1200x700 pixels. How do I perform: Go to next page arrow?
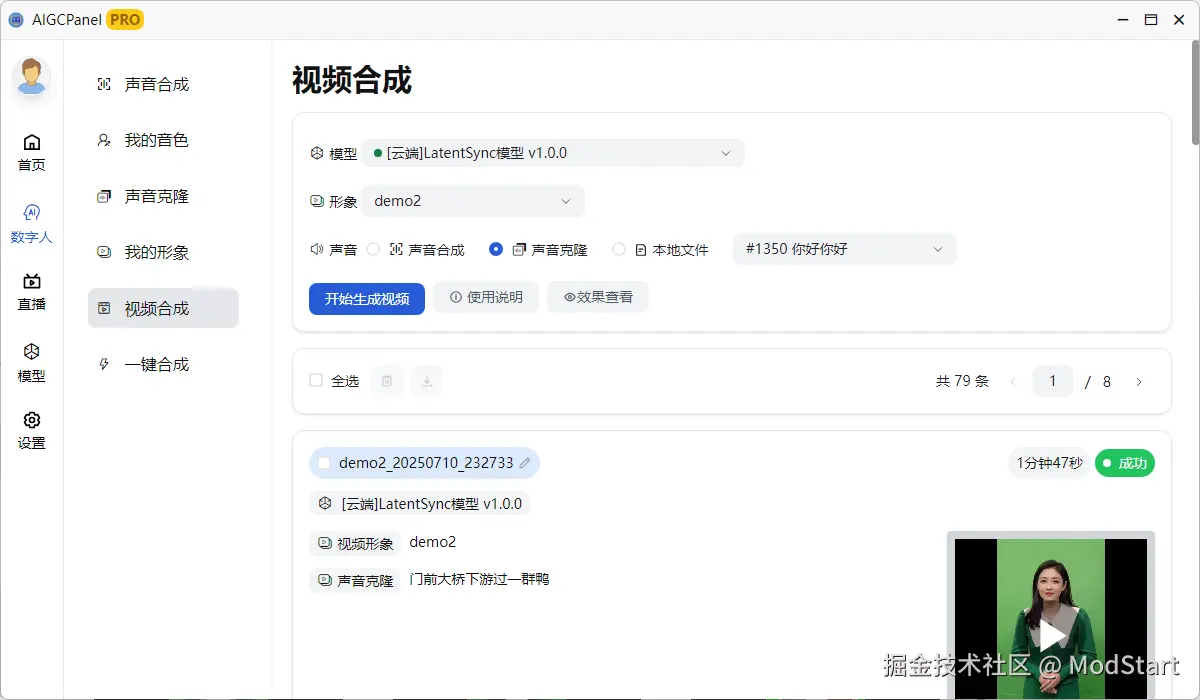tap(1138, 381)
